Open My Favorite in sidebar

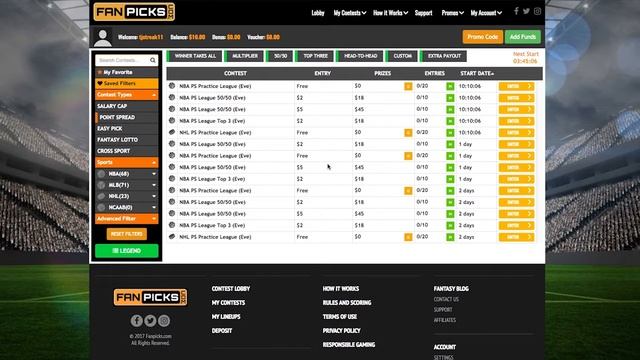point(127,72)
